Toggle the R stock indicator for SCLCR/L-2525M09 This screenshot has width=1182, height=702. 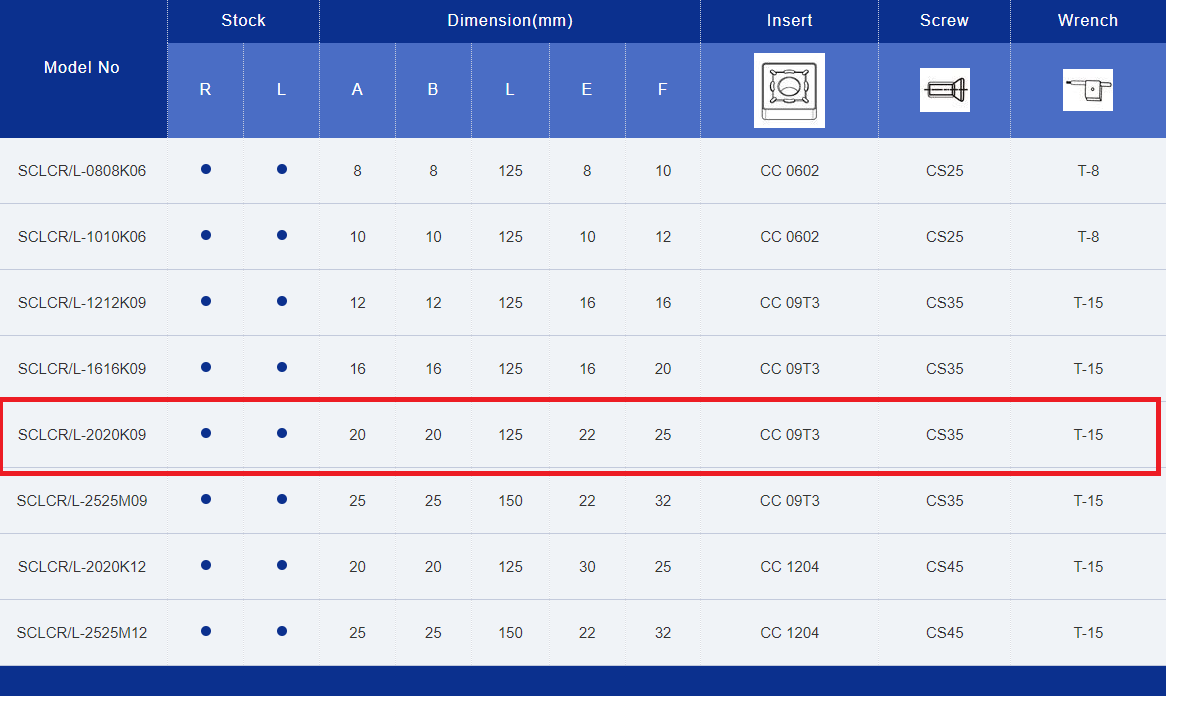tap(205, 500)
